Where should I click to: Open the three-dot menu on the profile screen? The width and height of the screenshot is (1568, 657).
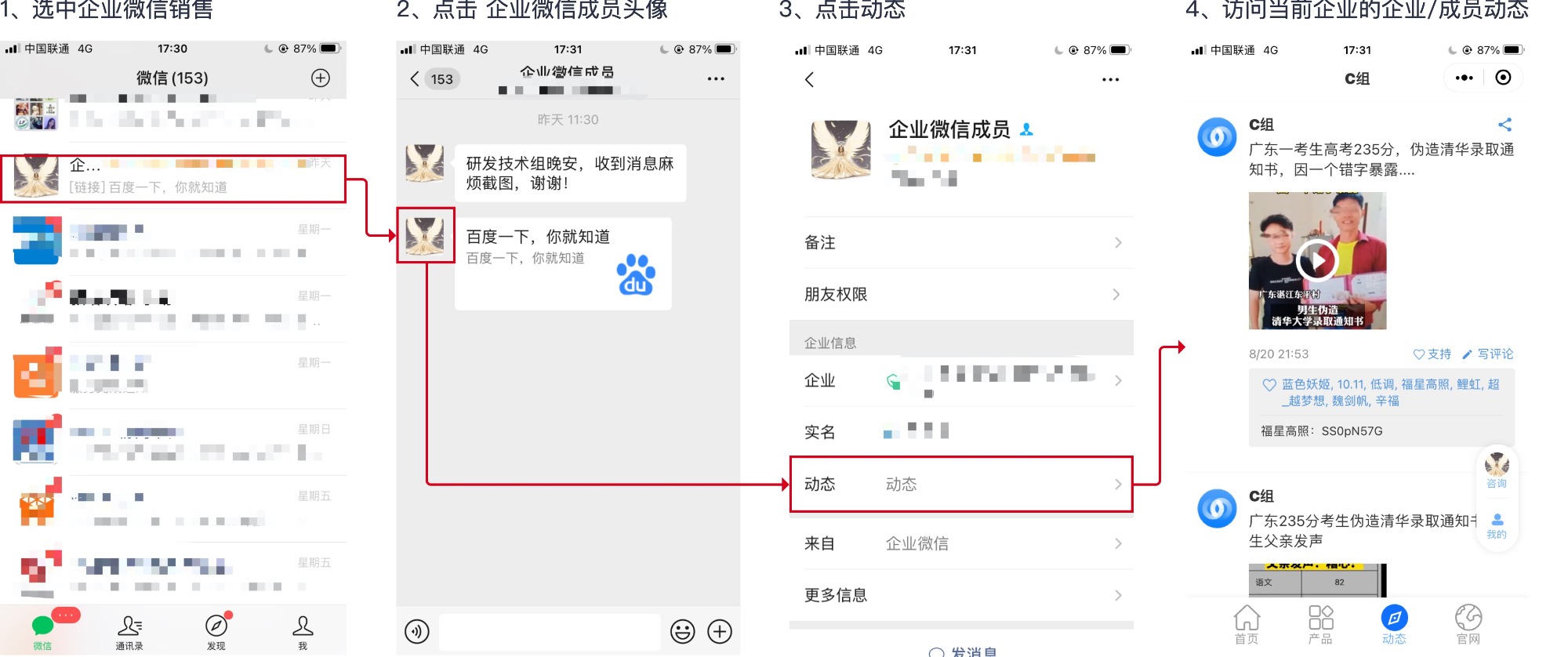(x=1110, y=80)
